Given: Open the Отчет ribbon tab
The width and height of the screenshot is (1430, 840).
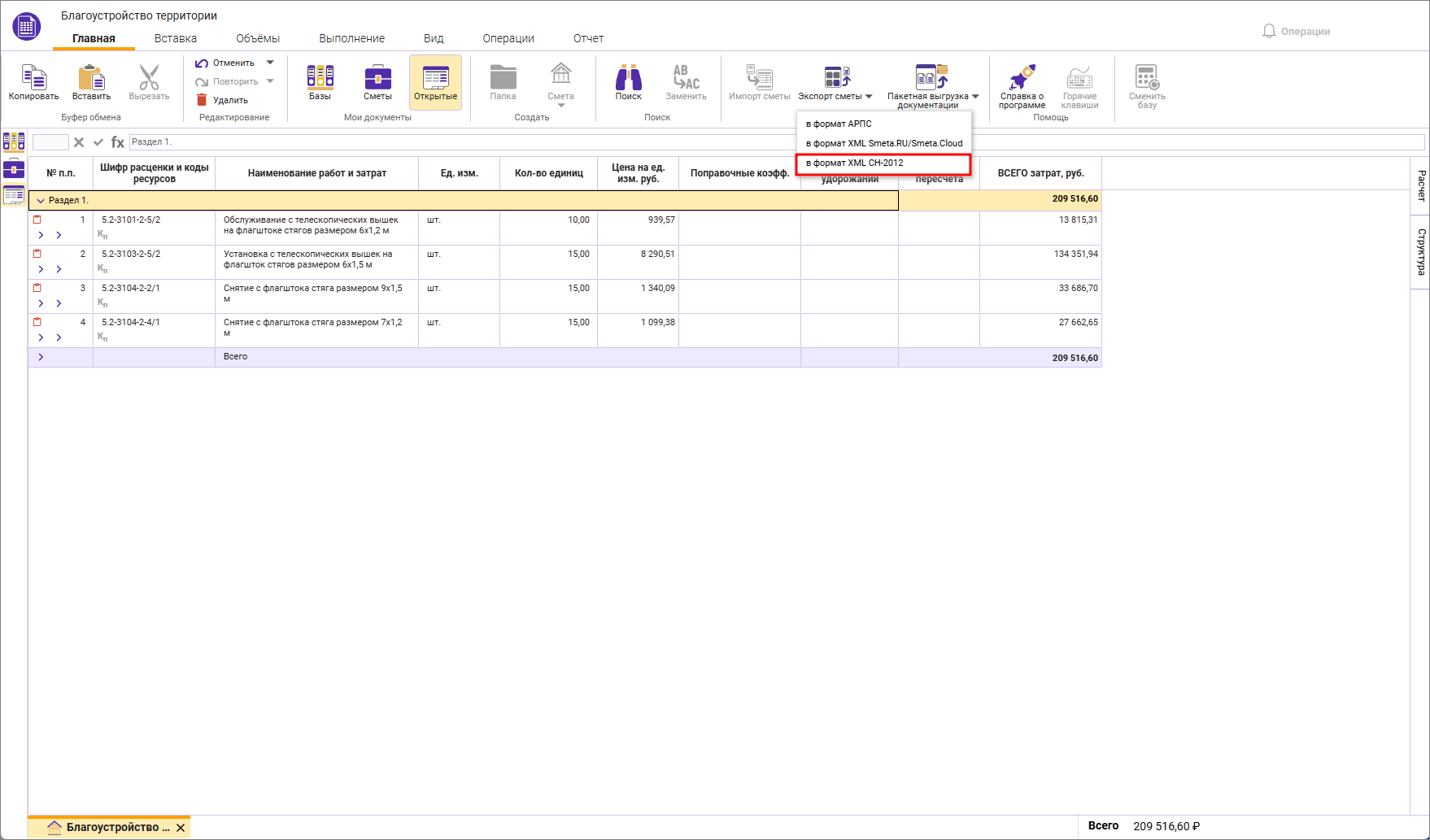Looking at the screenshot, I should click(x=588, y=38).
